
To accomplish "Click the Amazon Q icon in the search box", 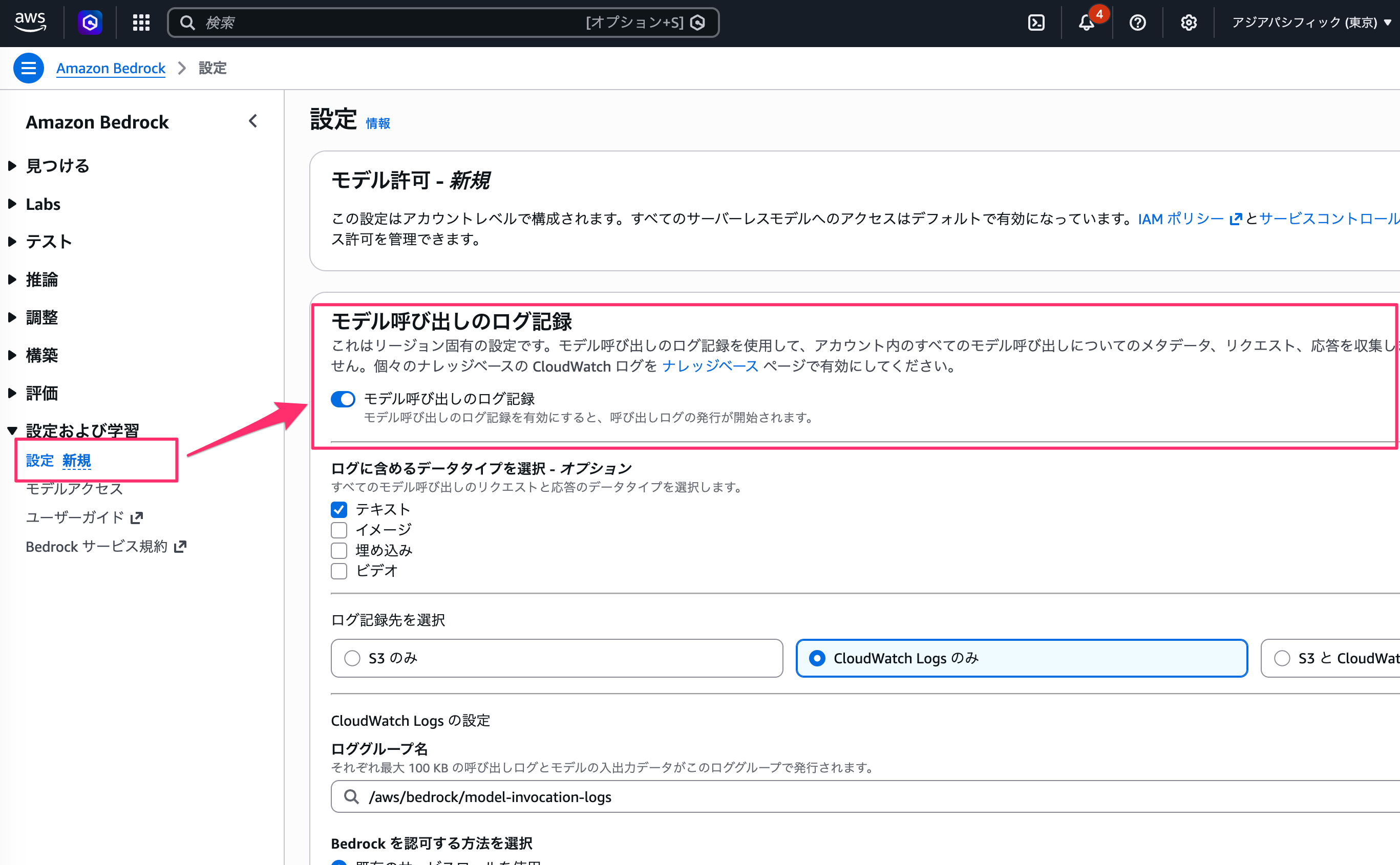I will pos(698,23).
